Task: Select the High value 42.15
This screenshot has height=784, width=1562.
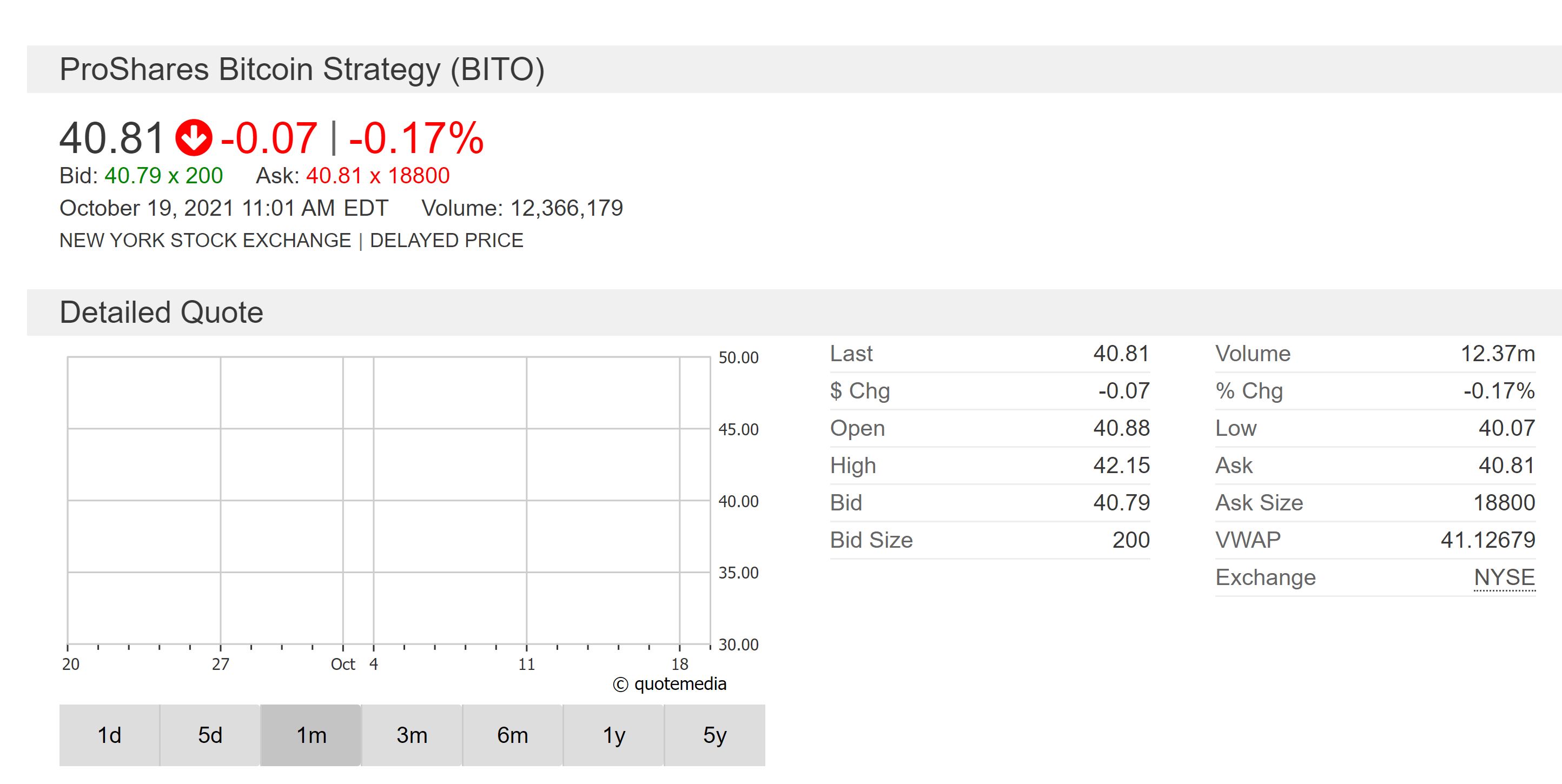Action: pos(1121,466)
